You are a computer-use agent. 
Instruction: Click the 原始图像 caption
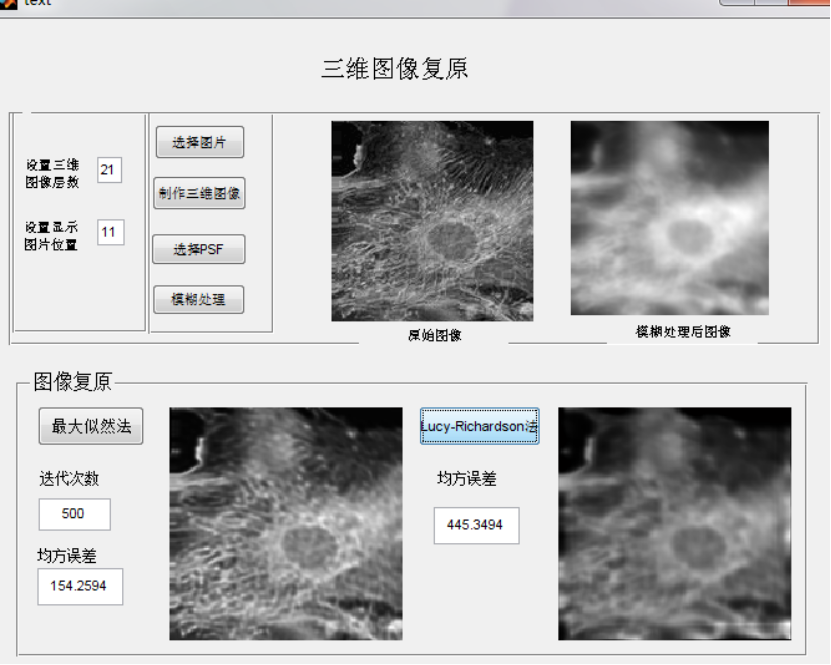pyautogui.click(x=435, y=335)
